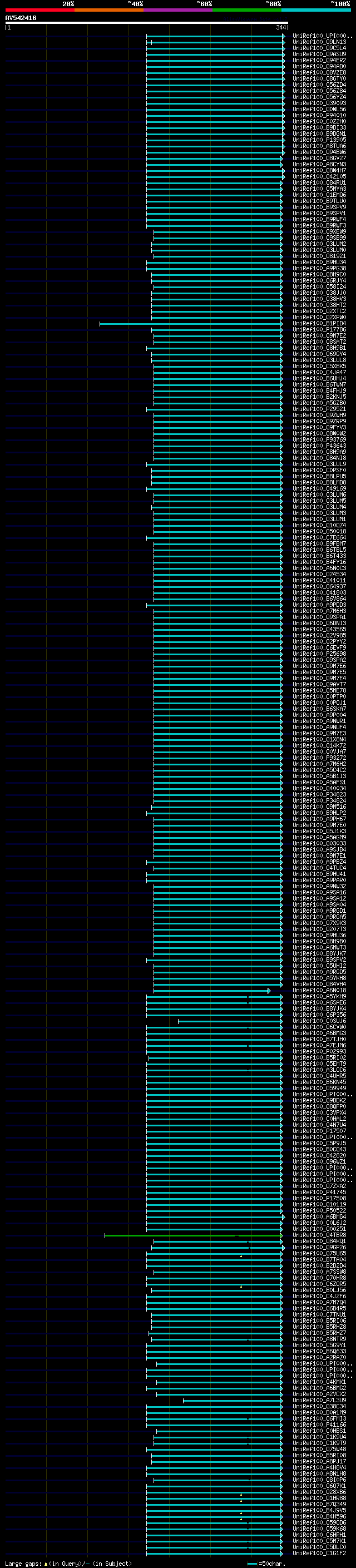
Task: Select the UniRef100_C7TNU1 label
Action: [319, 1315]
